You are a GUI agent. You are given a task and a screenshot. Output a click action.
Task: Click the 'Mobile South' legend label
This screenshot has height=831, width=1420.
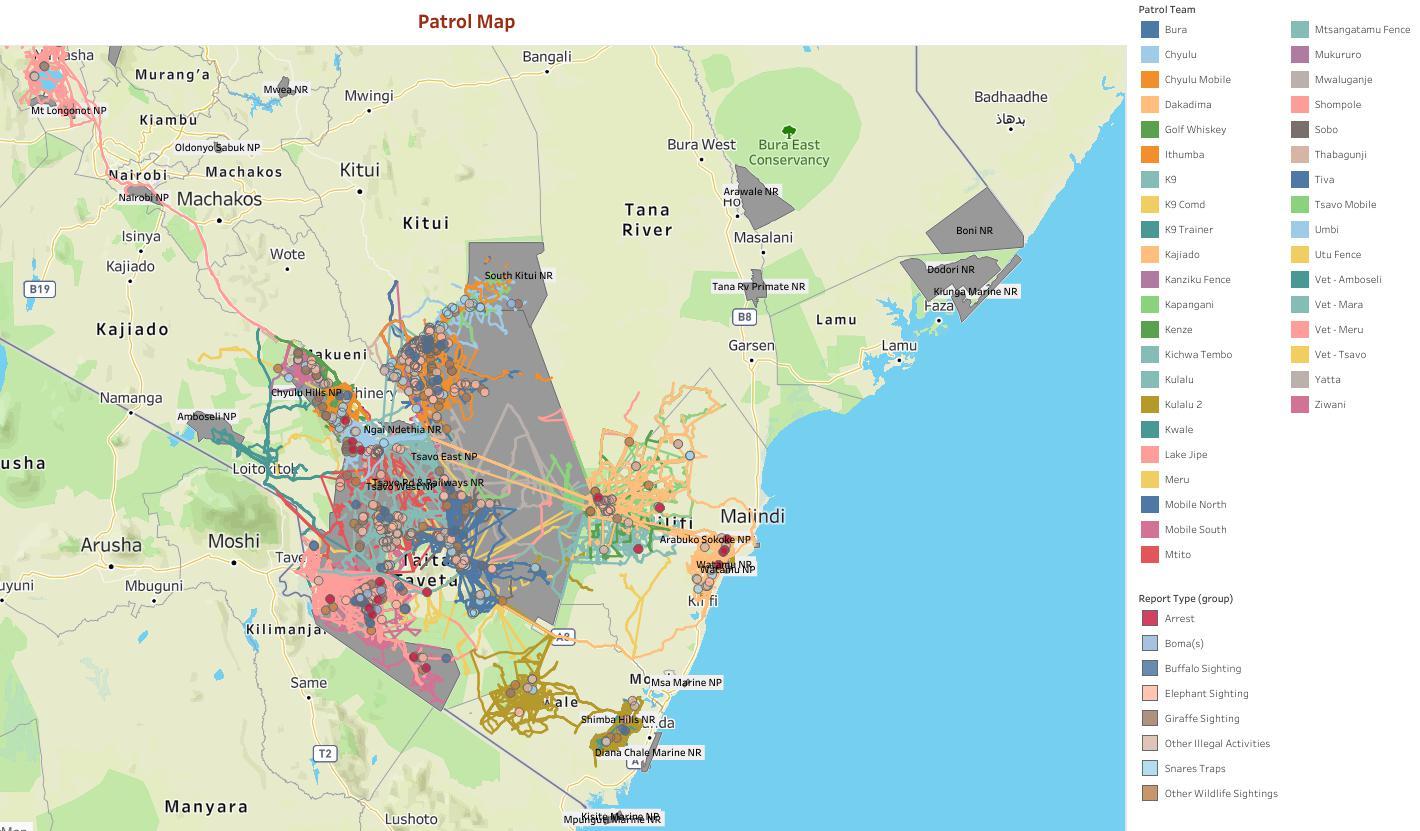pyautogui.click(x=1195, y=530)
